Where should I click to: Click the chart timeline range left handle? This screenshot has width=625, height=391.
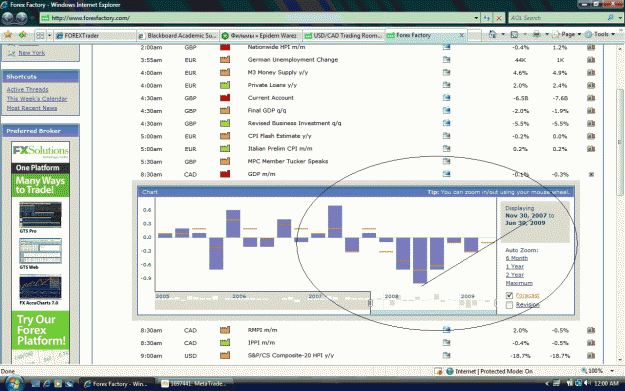point(370,303)
